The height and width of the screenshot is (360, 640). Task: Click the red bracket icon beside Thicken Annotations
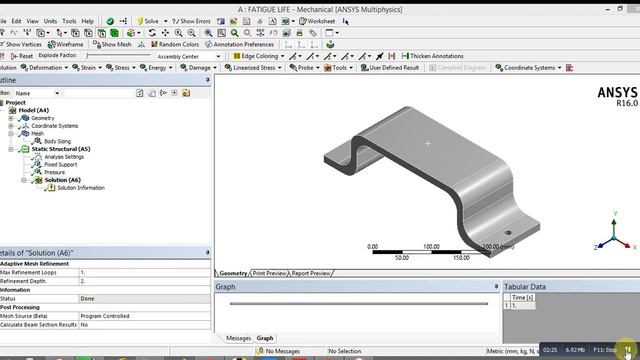click(392, 56)
